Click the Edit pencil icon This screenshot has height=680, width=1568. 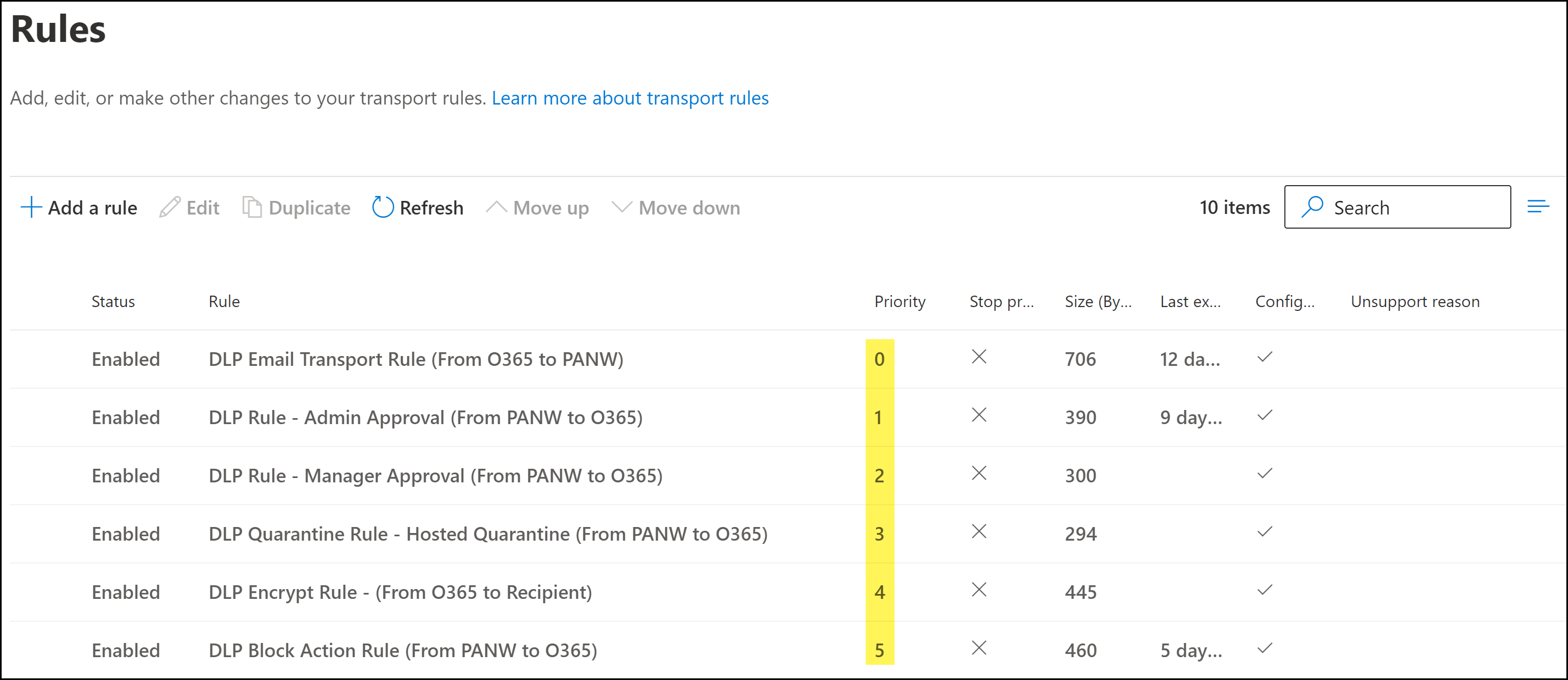[x=170, y=207]
